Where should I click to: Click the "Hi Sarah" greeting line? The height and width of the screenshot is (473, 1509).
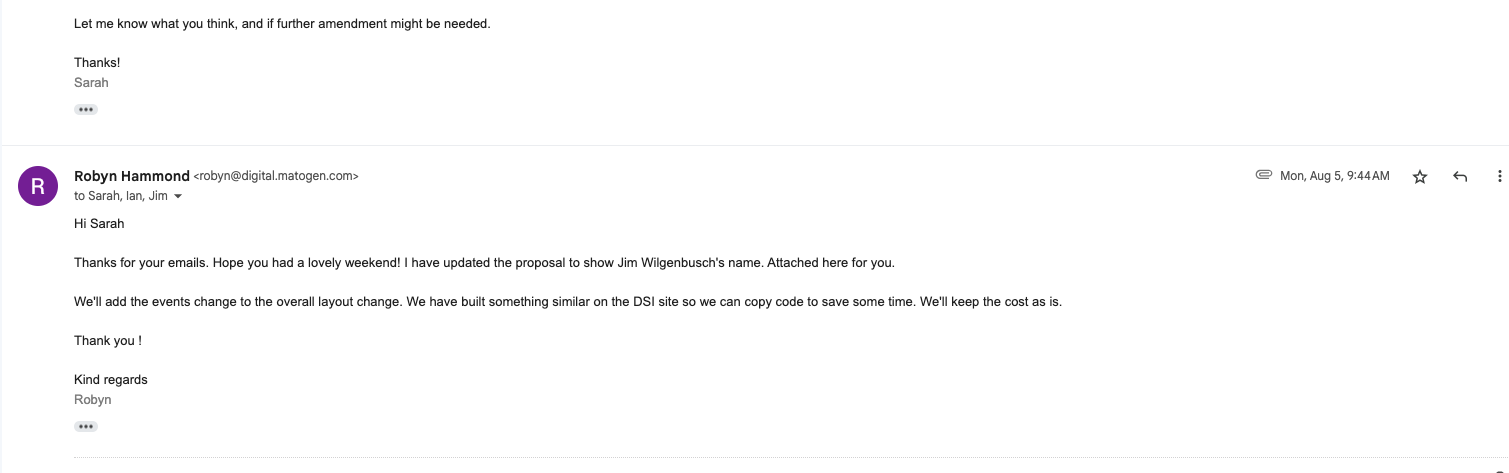tap(99, 224)
